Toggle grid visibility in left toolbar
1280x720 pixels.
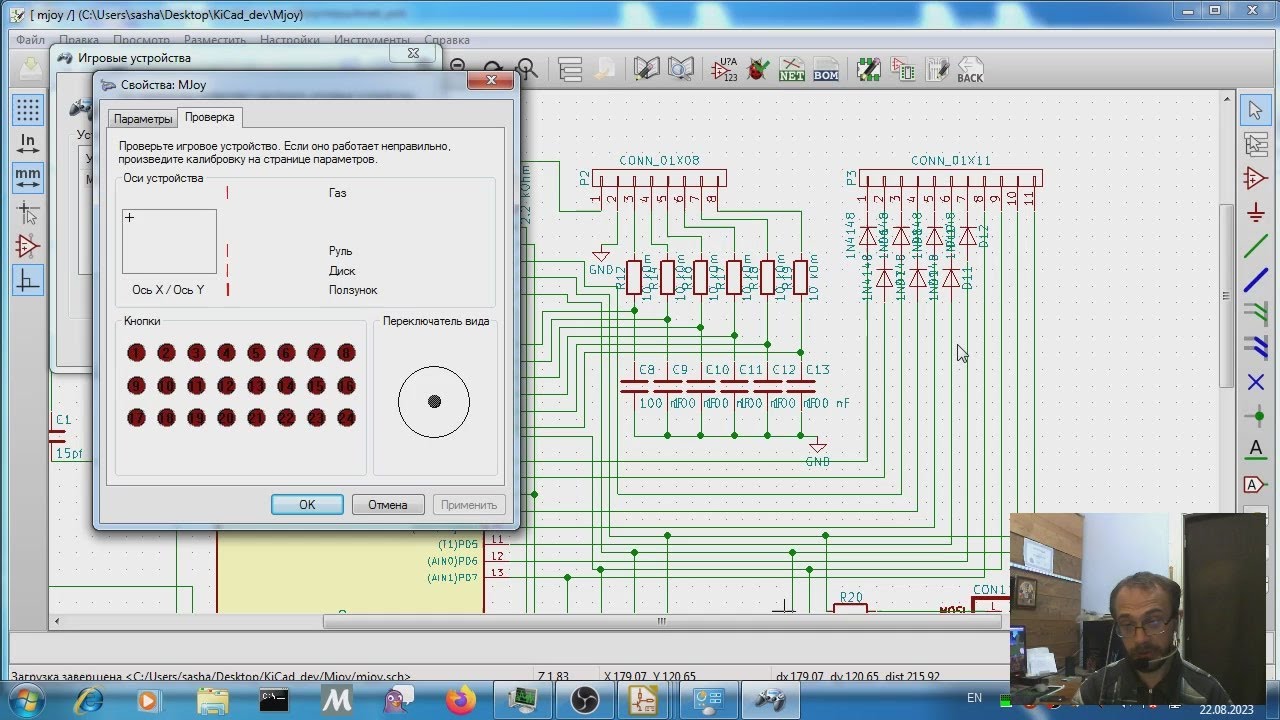[28, 110]
